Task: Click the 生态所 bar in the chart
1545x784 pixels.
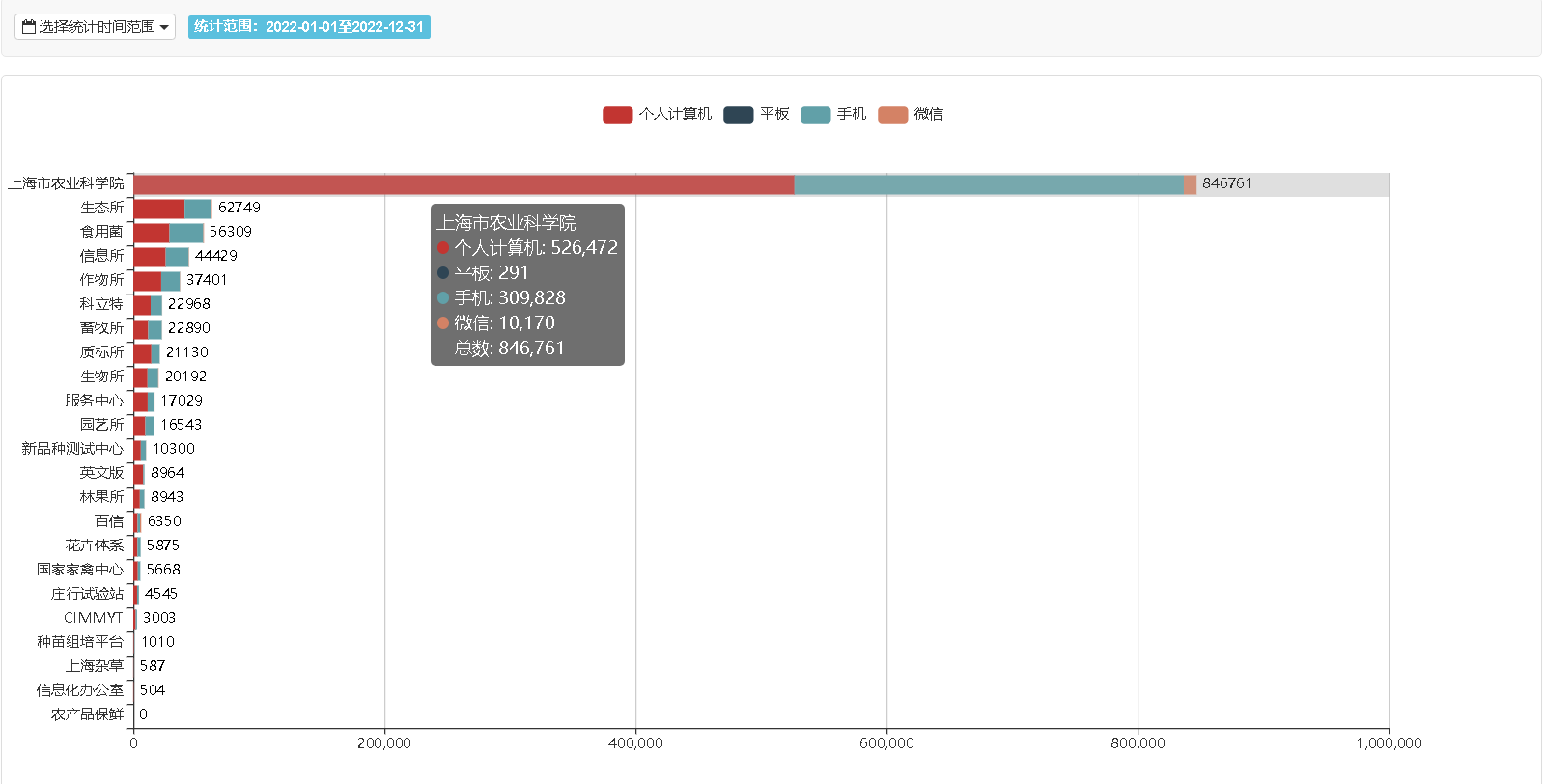Action: coord(172,209)
